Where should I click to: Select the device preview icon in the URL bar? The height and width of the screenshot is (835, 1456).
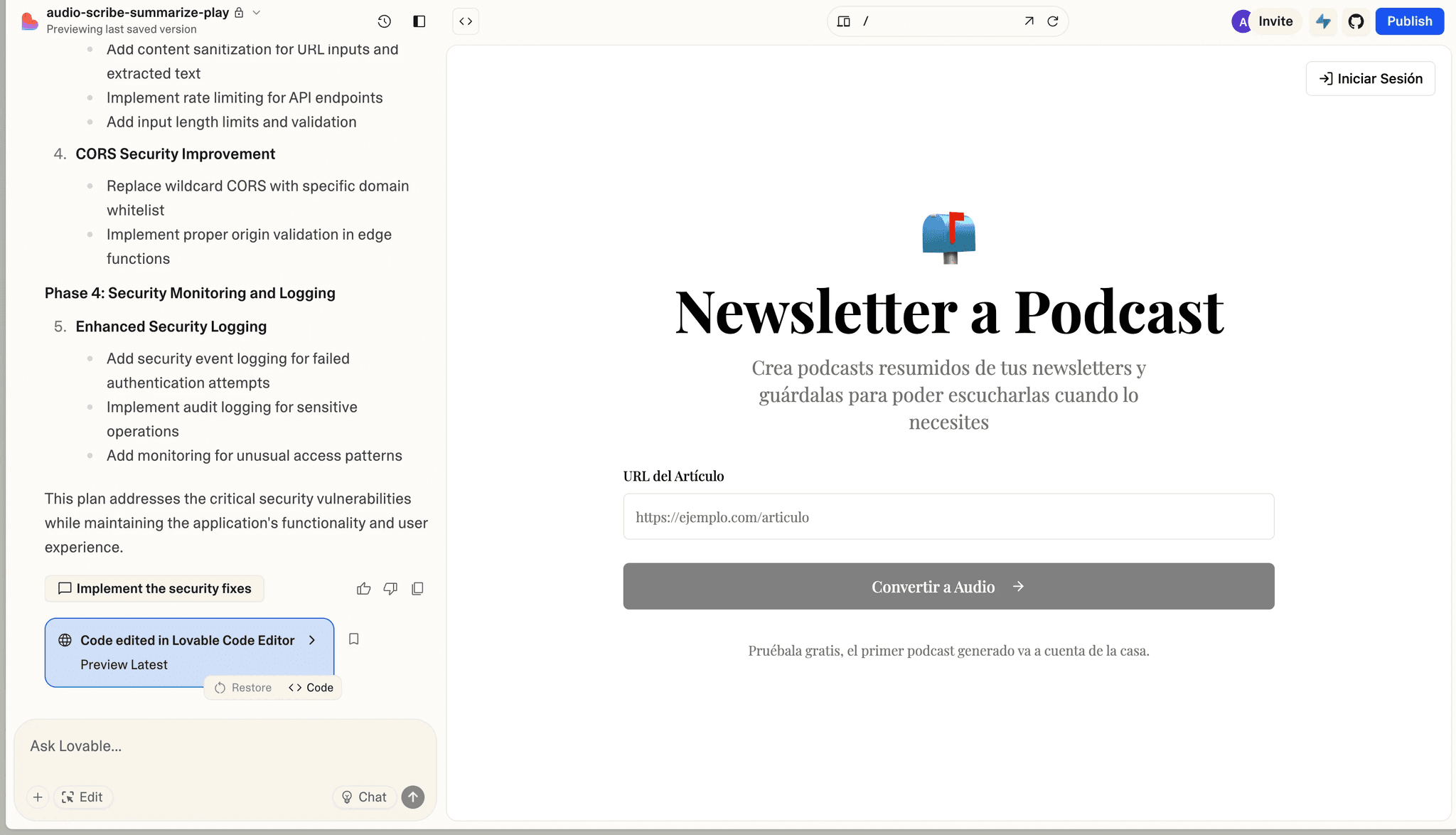coord(843,21)
